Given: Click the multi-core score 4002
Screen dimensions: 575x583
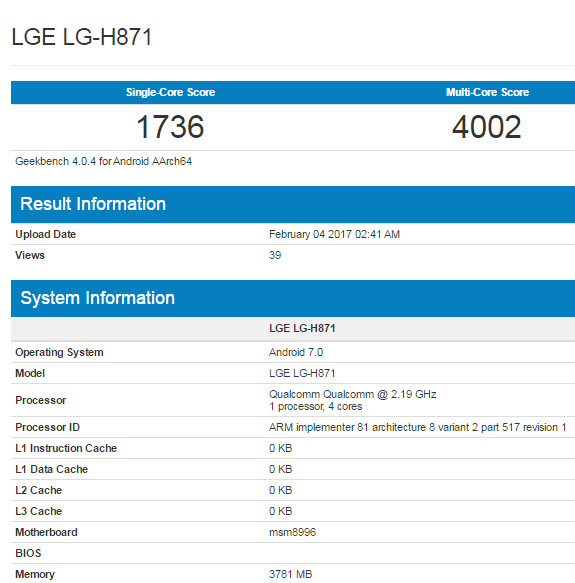Looking at the screenshot, I should [x=486, y=127].
